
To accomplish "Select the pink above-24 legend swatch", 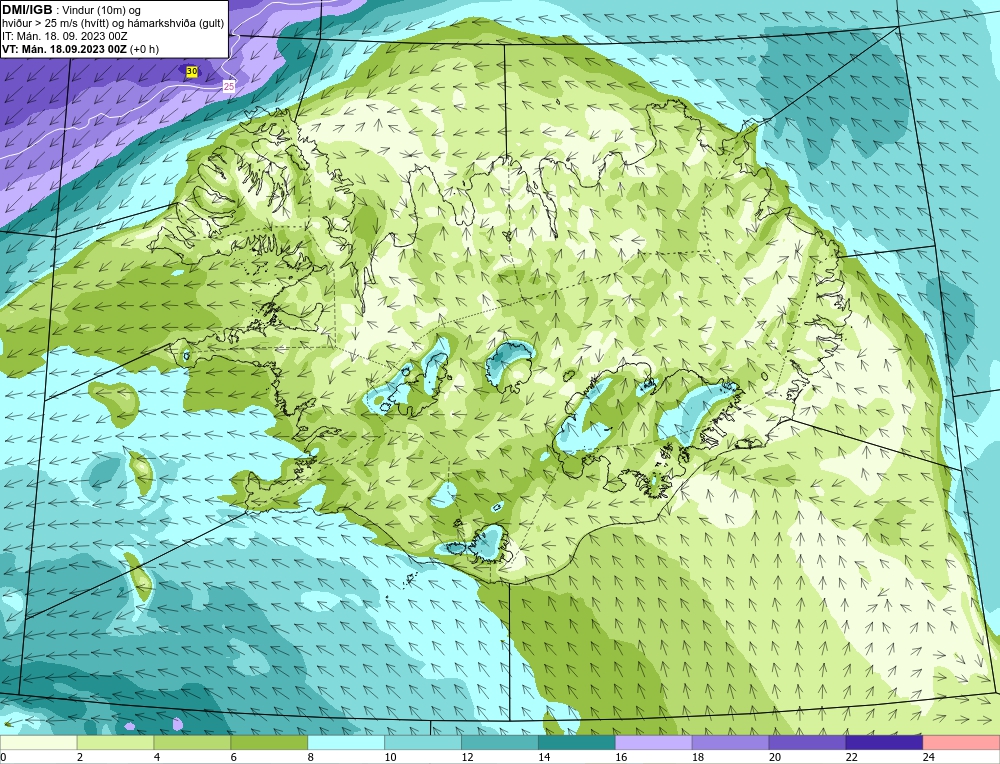I will (961, 742).
